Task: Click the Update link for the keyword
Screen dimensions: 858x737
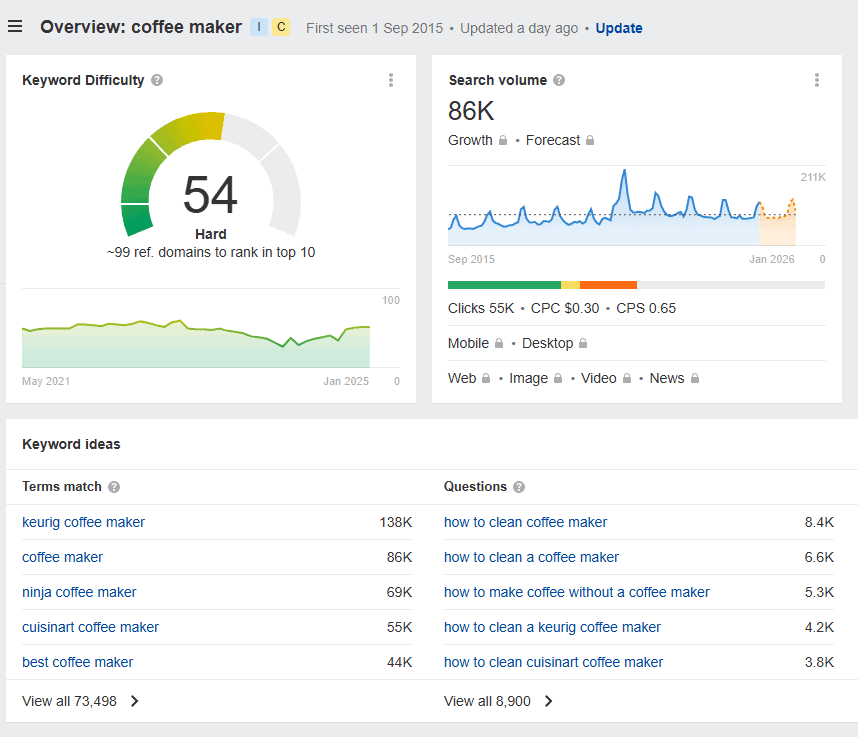Action: tap(619, 28)
